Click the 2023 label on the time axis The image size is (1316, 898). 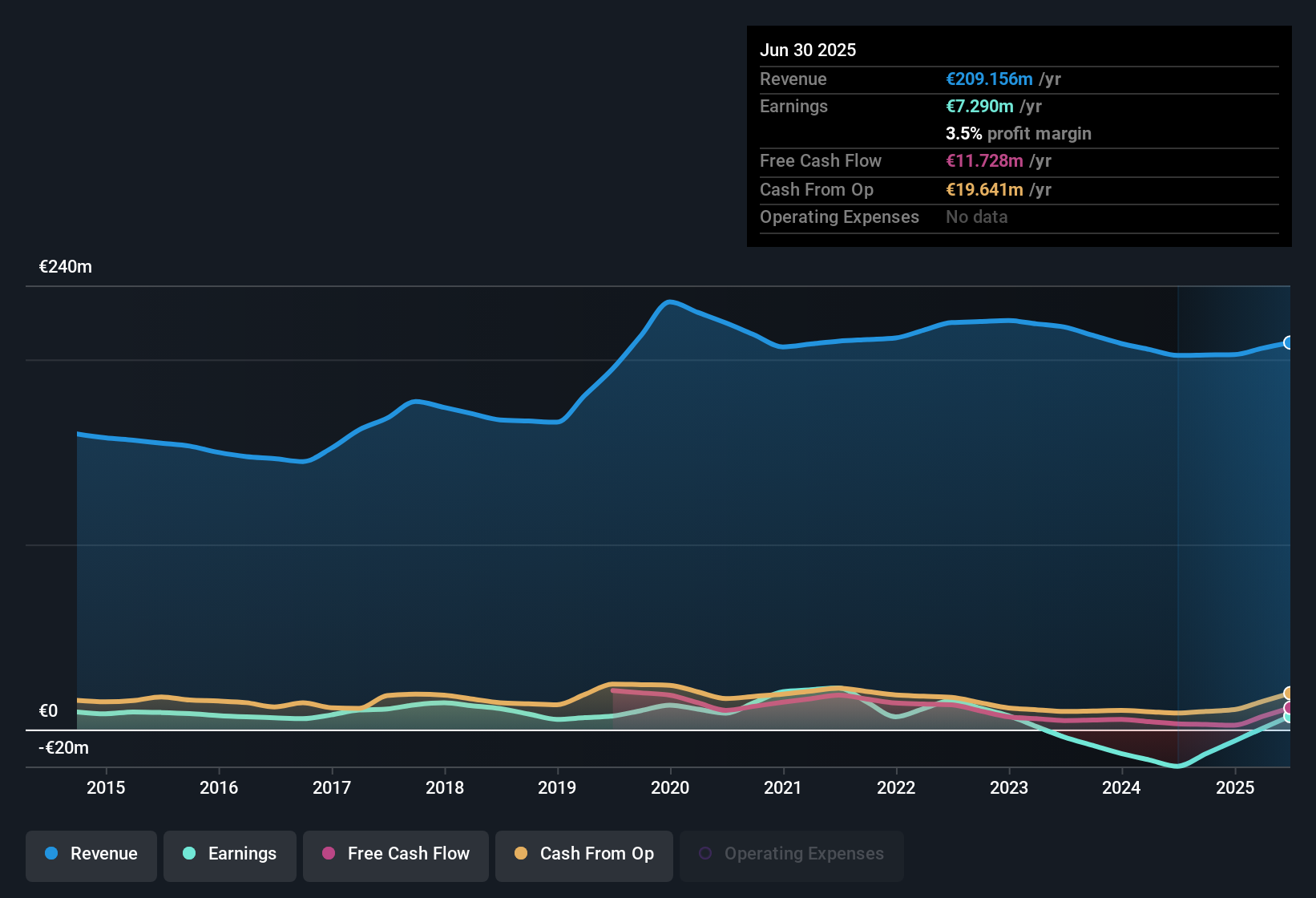(1010, 788)
